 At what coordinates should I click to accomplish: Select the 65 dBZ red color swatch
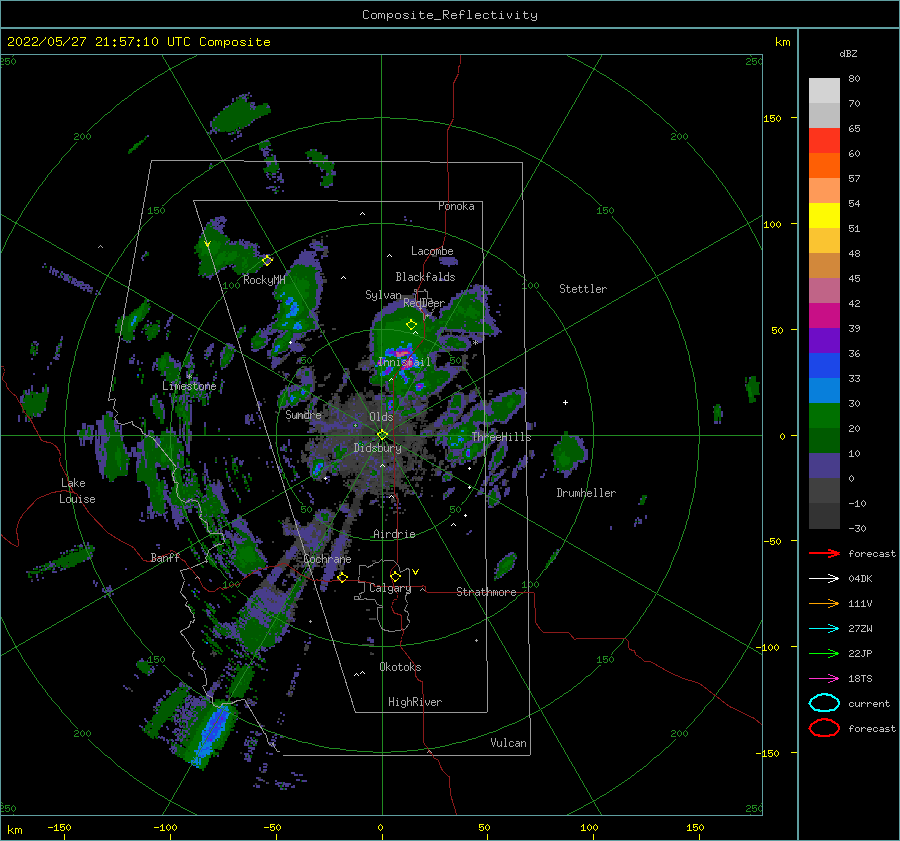point(824,141)
